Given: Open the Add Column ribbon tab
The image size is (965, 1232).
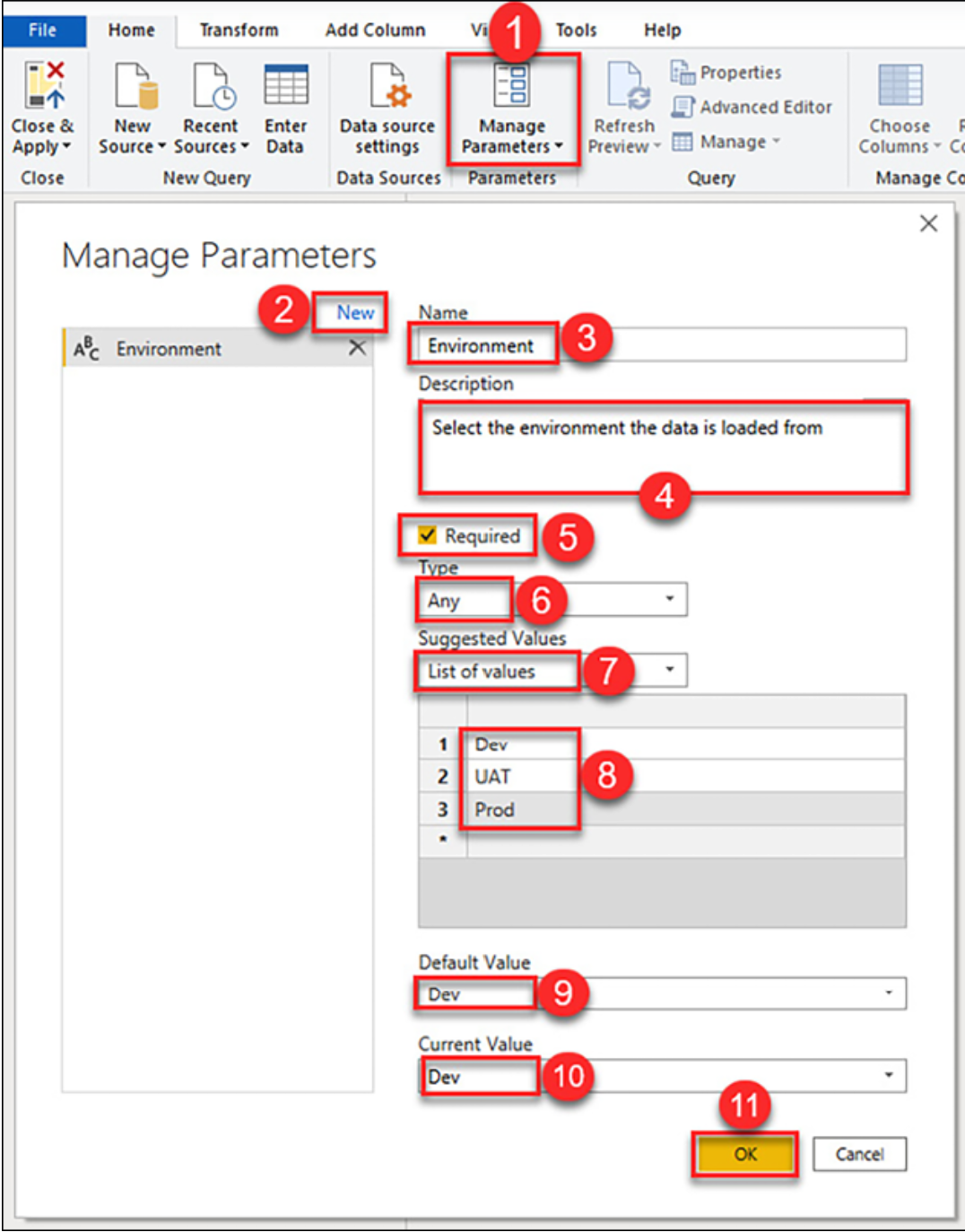Looking at the screenshot, I should pos(375,30).
